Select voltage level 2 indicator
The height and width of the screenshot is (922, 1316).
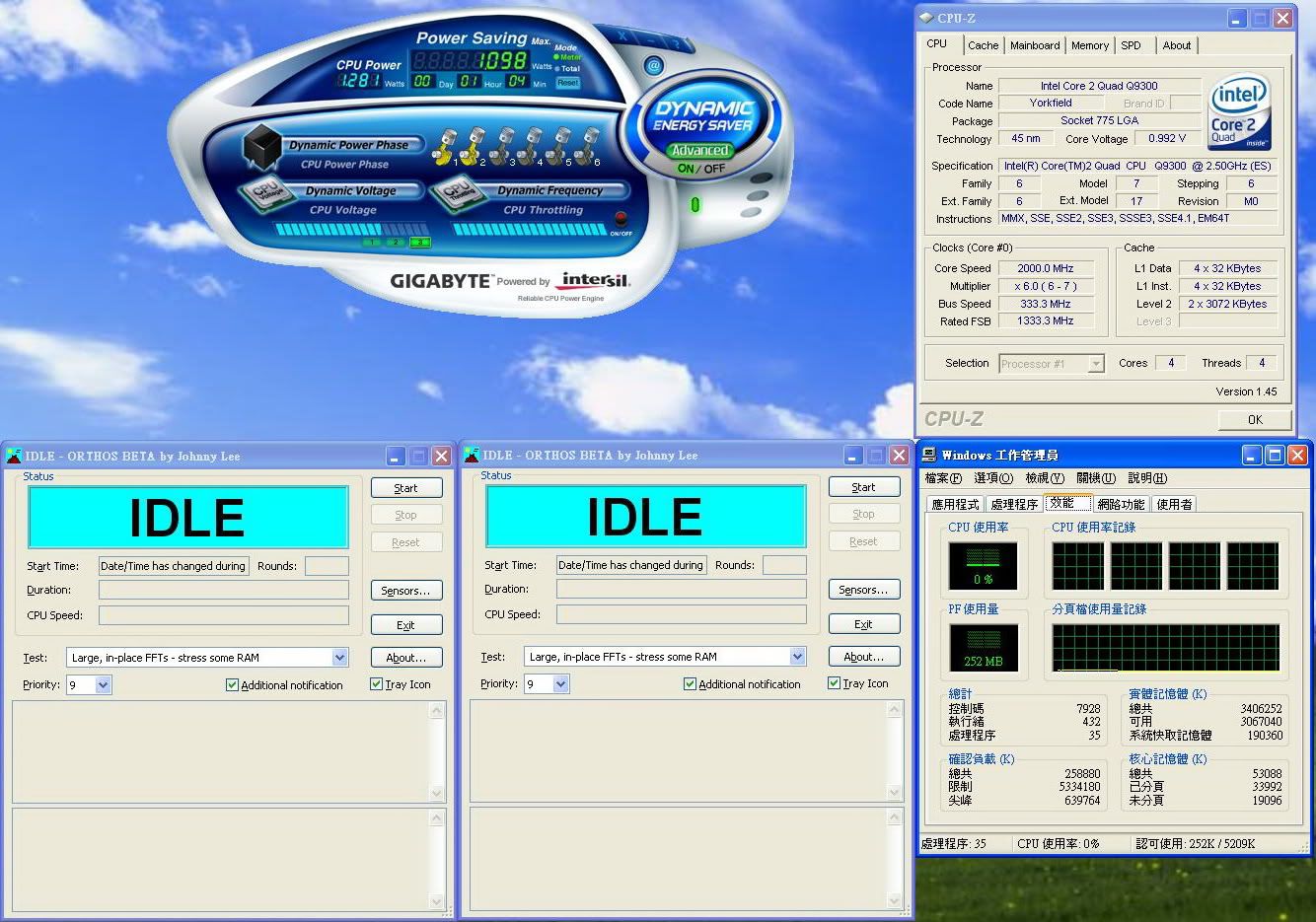pyautogui.click(x=397, y=242)
